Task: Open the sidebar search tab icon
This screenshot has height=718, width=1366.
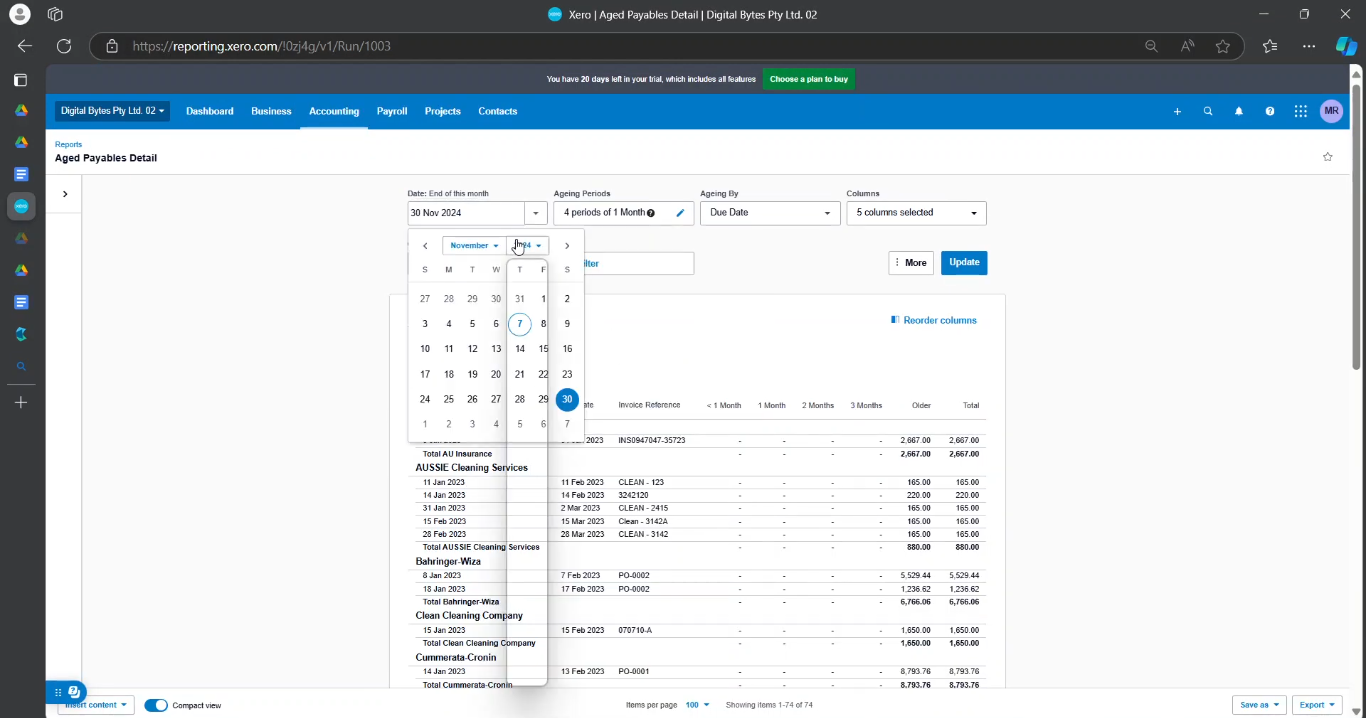Action: 21,366
